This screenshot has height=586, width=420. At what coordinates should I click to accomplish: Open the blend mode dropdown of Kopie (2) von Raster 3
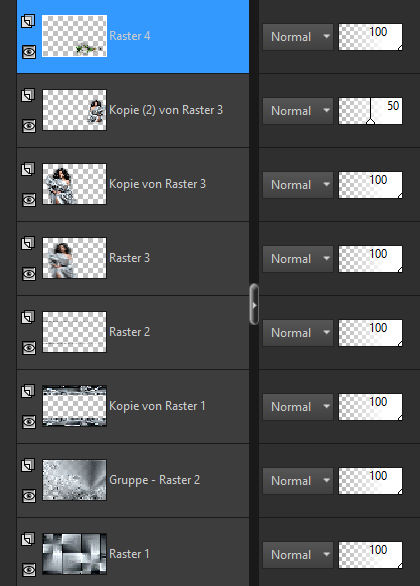pyautogui.click(x=298, y=111)
